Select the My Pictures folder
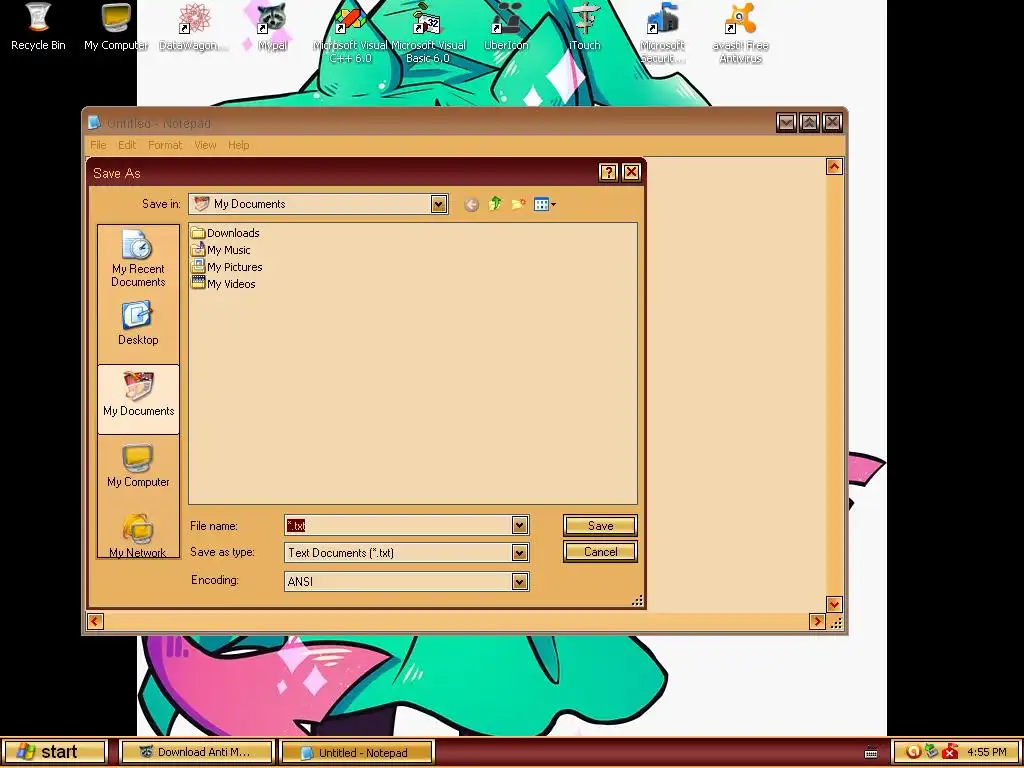 227,267
